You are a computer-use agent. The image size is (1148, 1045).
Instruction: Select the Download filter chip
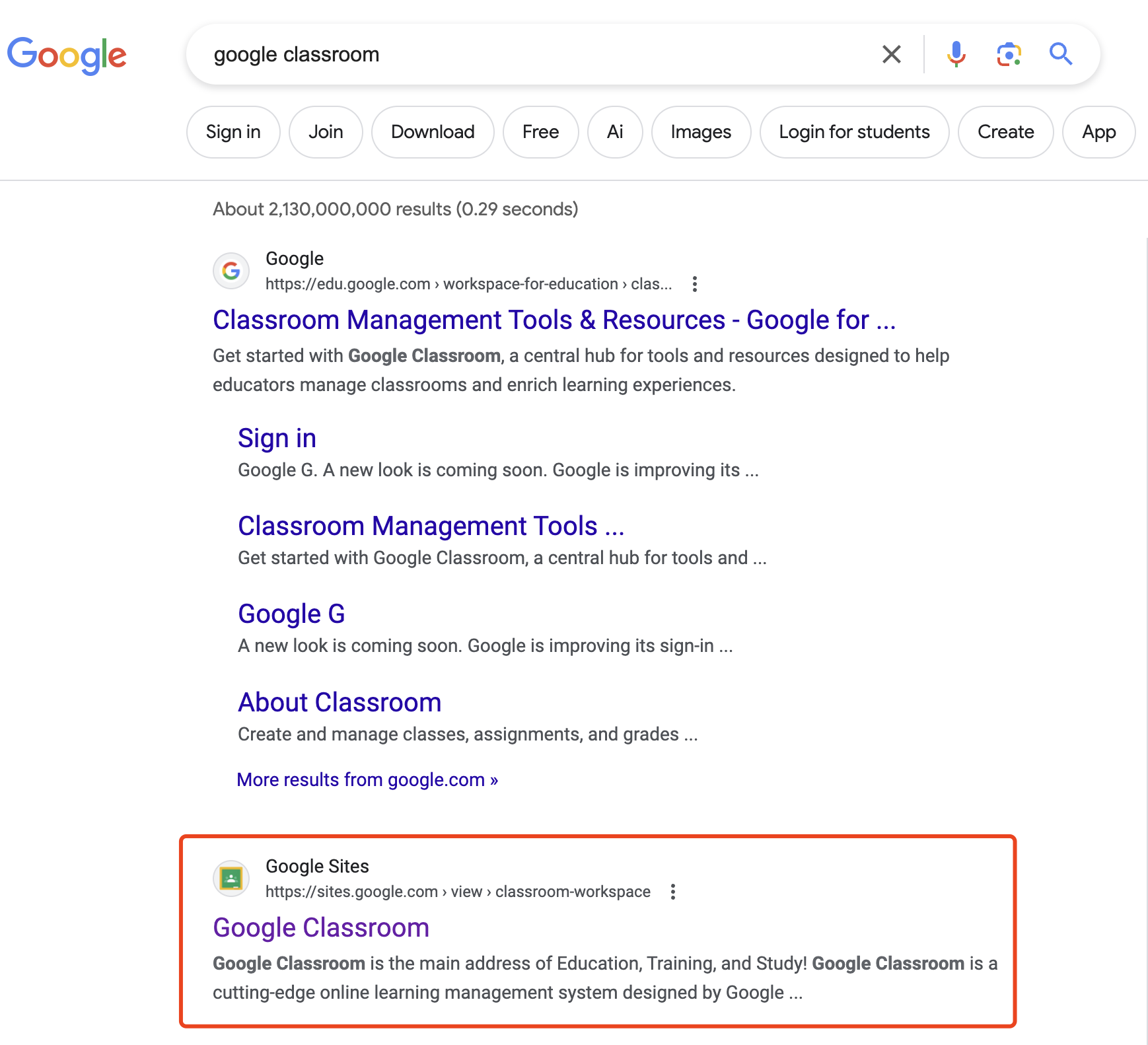click(433, 132)
